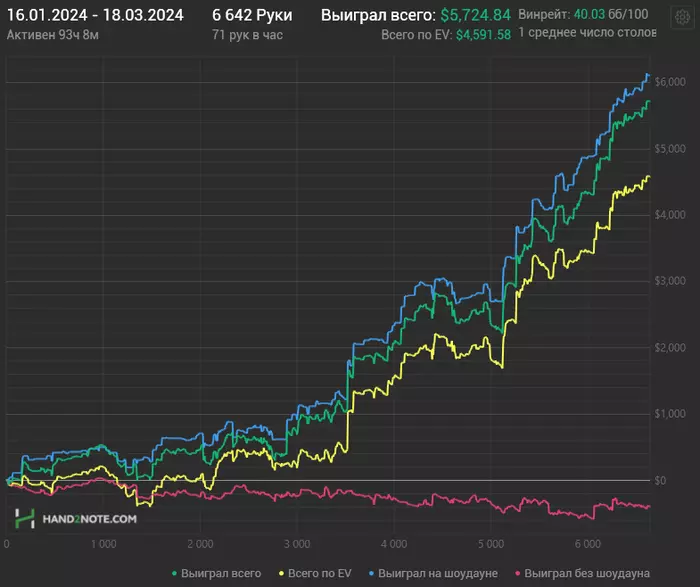Click the HAND2NOTE.COM logo
The image size is (700, 587).
76,519
